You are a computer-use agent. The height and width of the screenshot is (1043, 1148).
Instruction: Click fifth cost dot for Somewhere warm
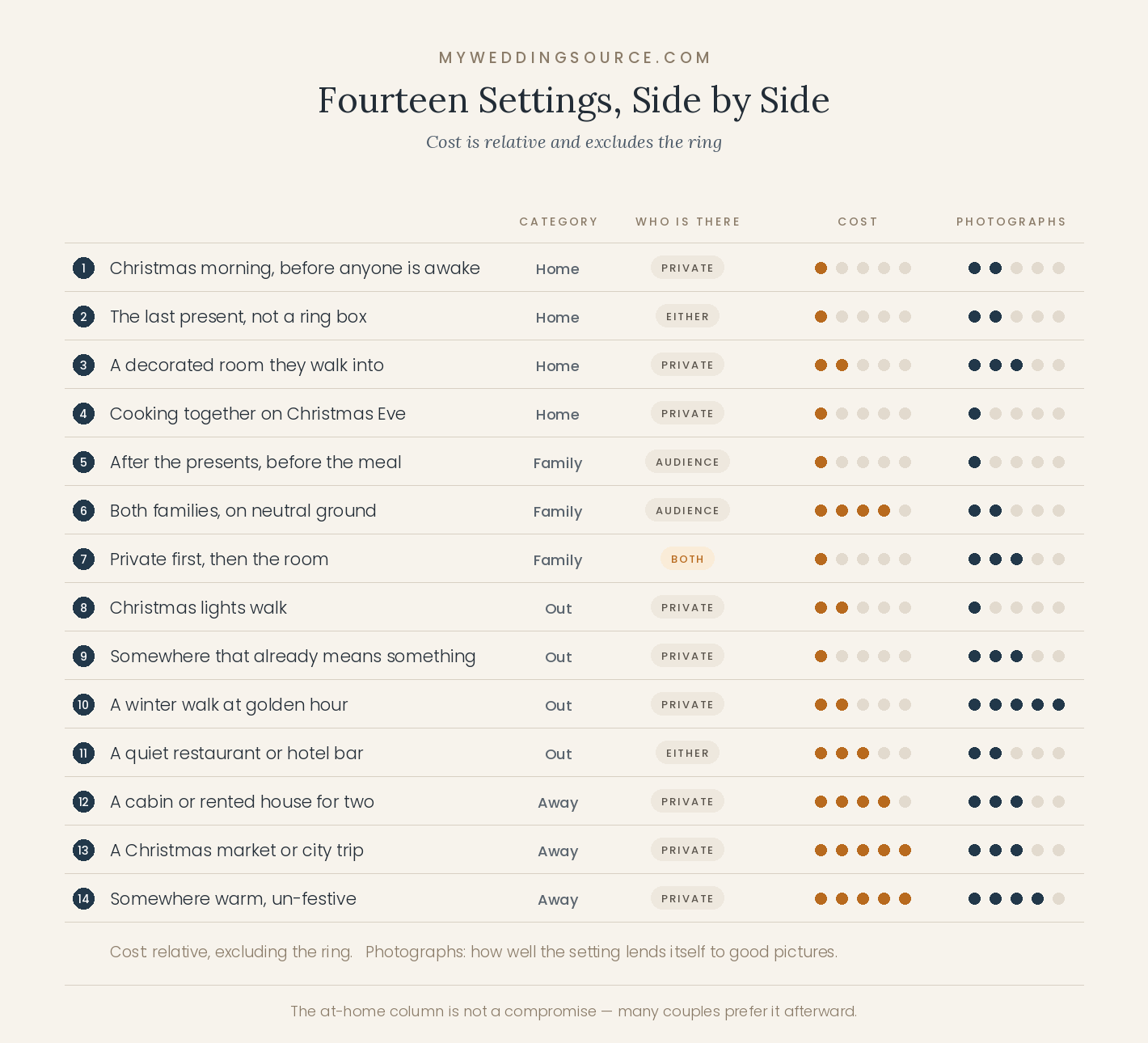coord(905,898)
